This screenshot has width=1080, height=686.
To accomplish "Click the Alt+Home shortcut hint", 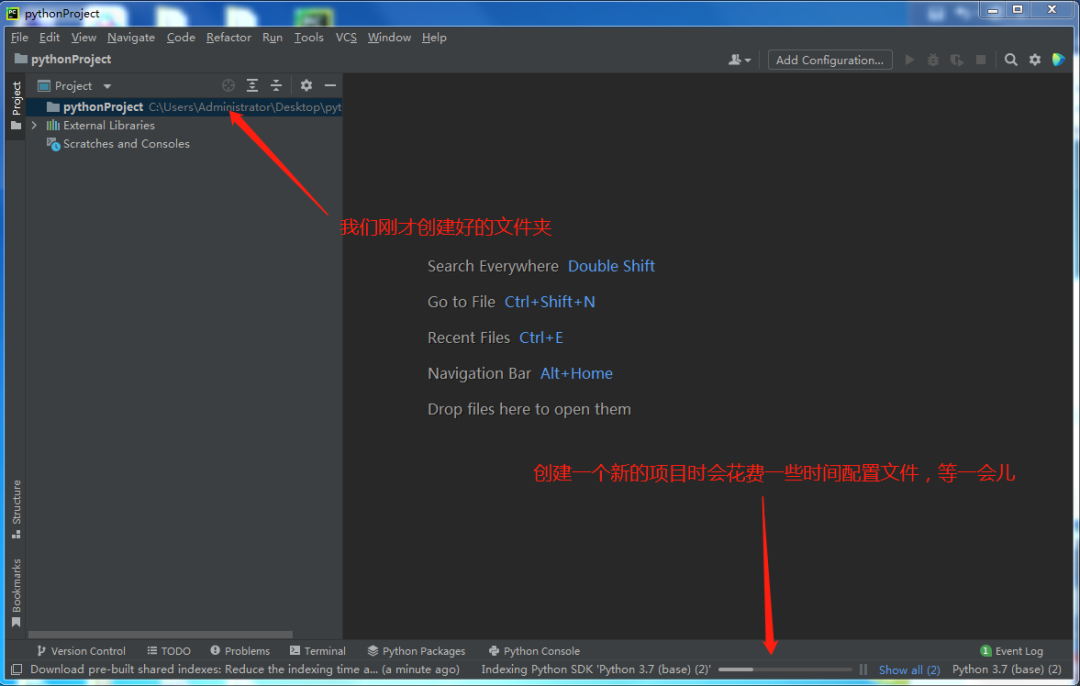I will point(577,373).
